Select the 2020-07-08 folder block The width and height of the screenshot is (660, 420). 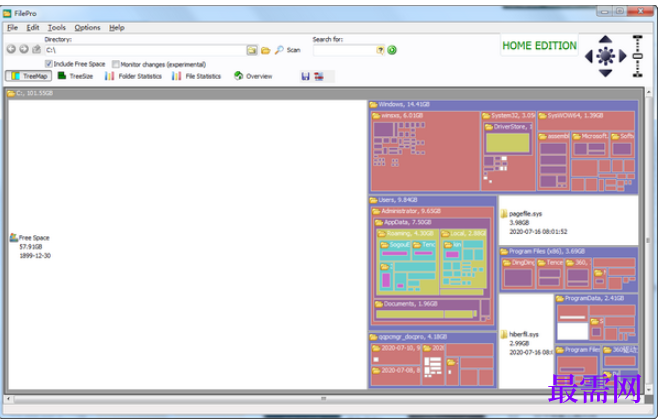pyautogui.click(x=396, y=376)
